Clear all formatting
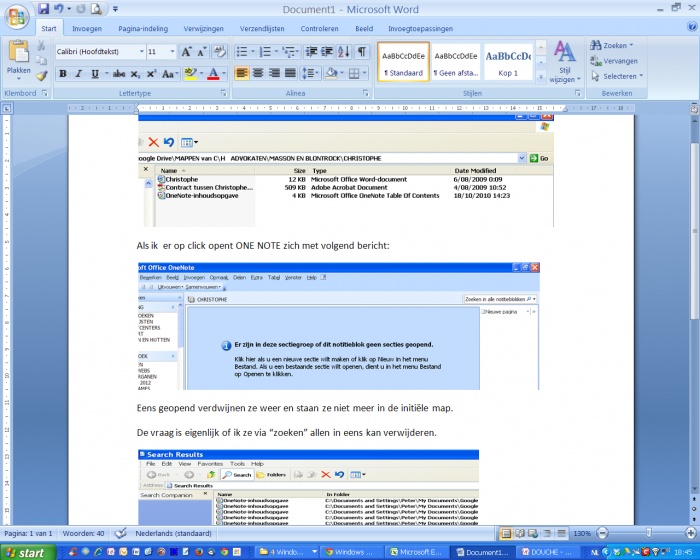The image size is (700, 560). point(219,51)
